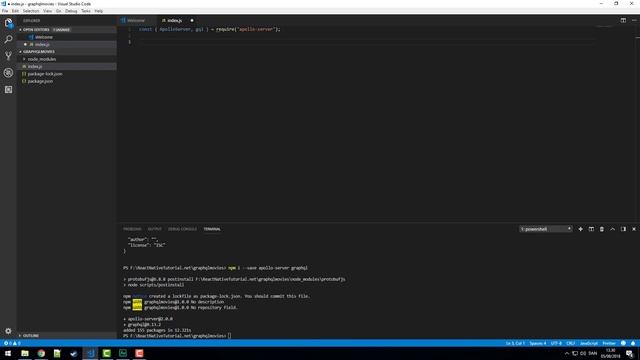Switch to Visual Studio Code taskbar icon
The image size is (640, 360).
tap(90, 353)
